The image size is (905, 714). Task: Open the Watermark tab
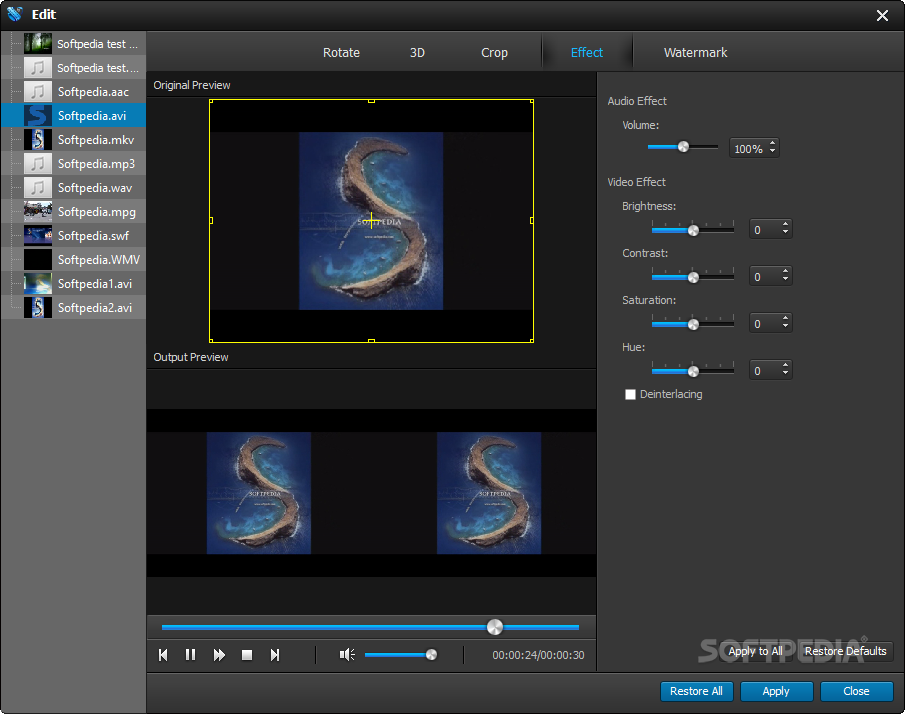coord(695,53)
